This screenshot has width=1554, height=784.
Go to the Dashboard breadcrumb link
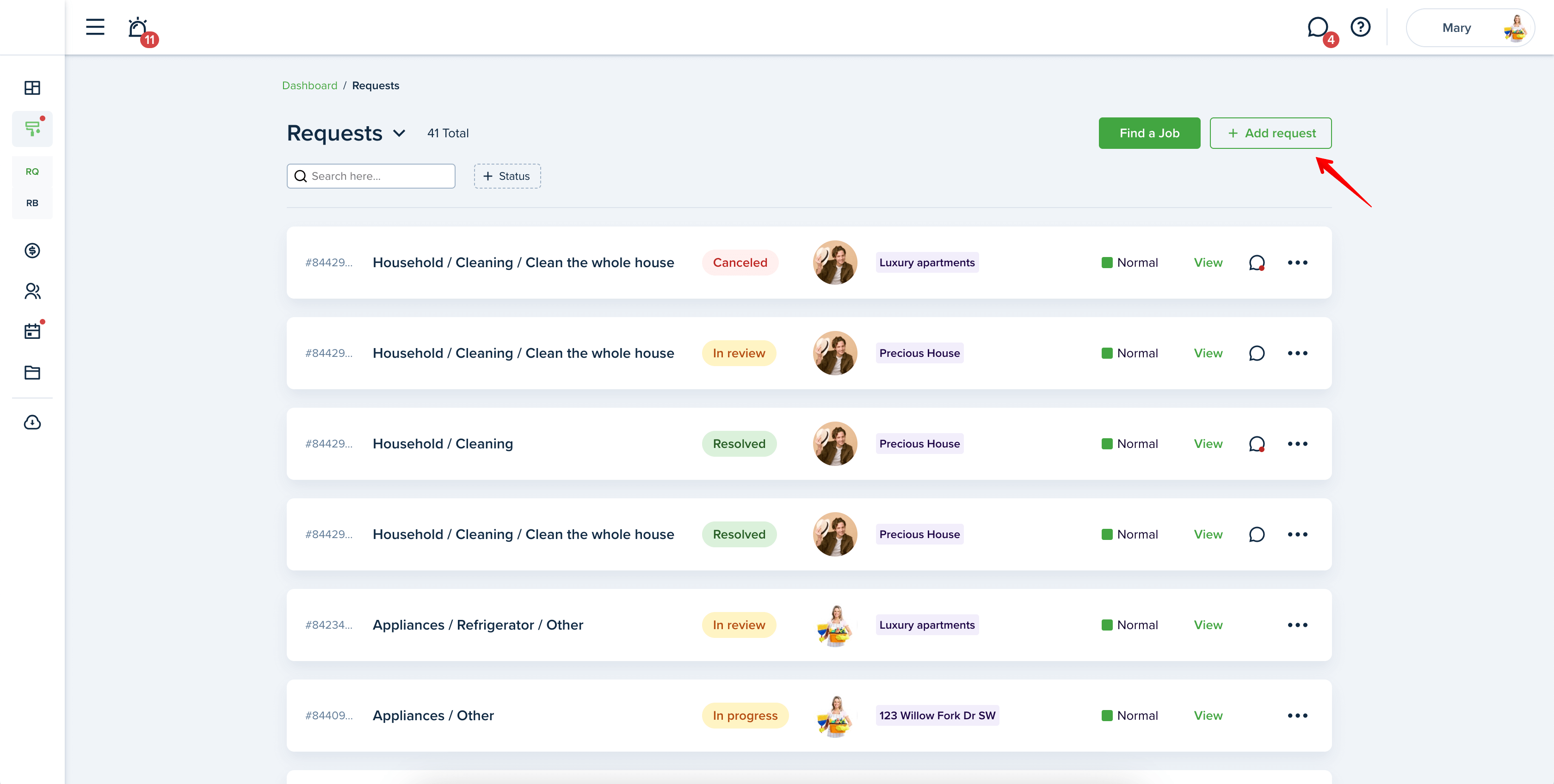pyautogui.click(x=309, y=86)
